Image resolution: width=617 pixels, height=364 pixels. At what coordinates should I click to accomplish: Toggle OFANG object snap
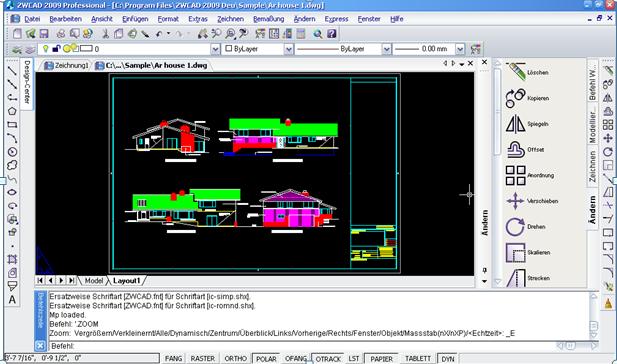coord(296,358)
